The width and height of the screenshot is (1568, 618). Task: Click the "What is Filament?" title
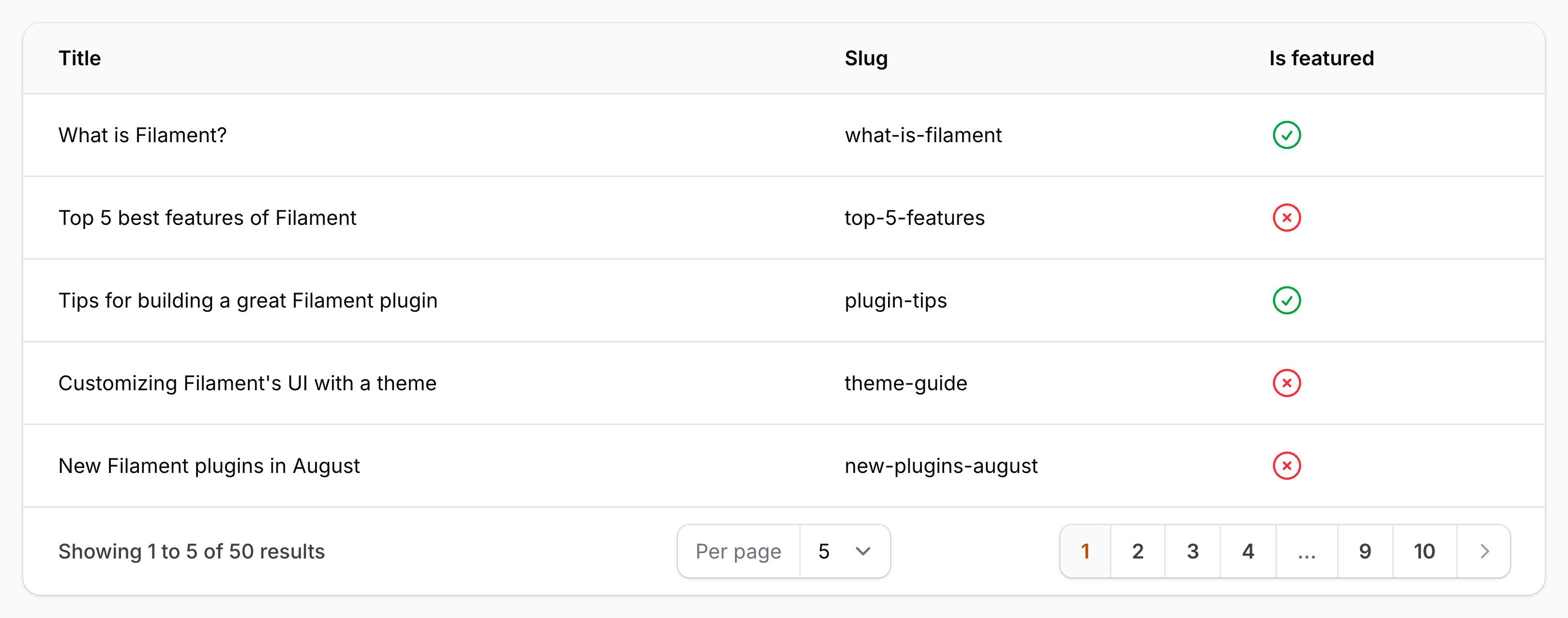coord(142,135)
